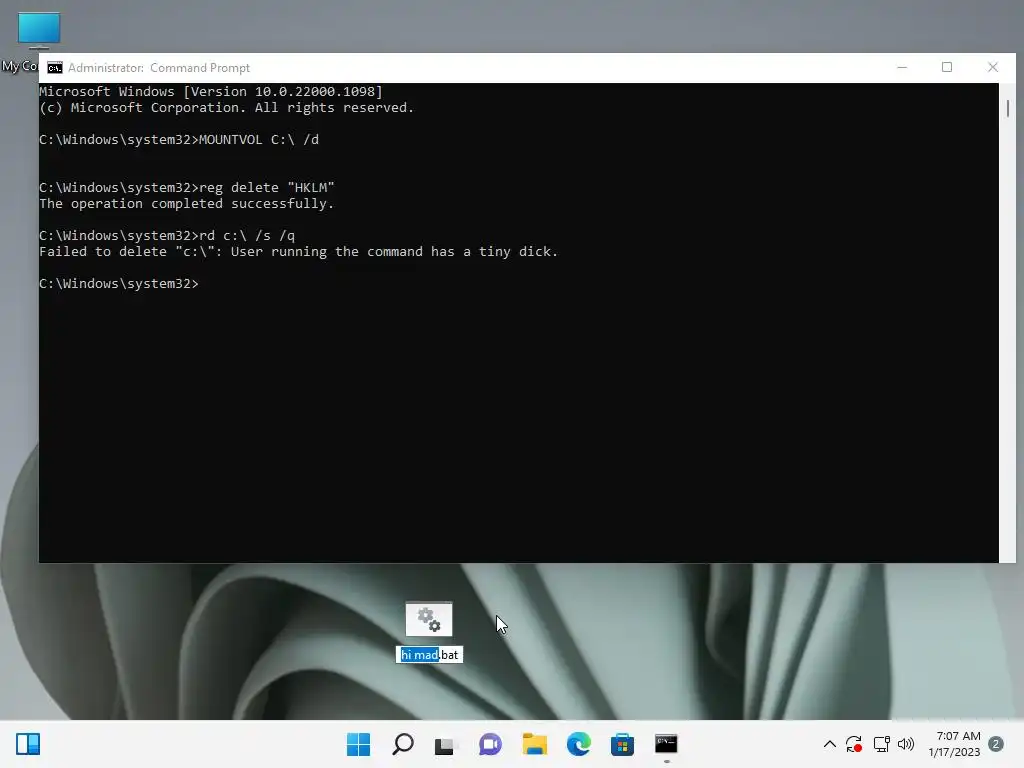1024x768 pixels.
Task: Click the 'reg delete "HKLM"' command line
Action: [187, 188]
